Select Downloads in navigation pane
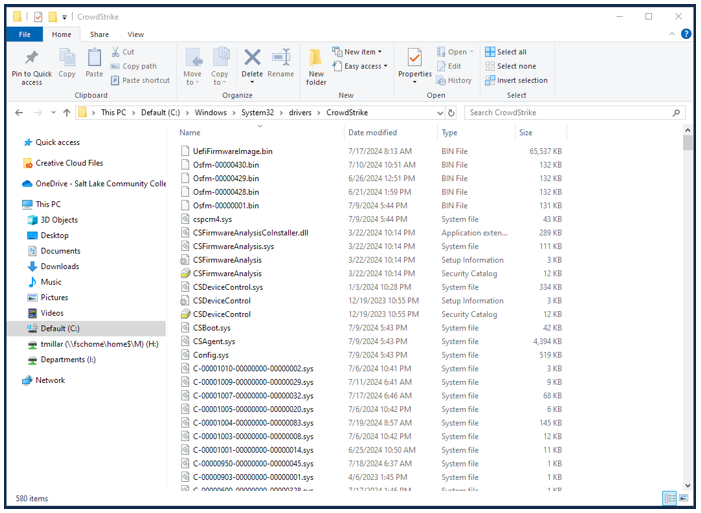 60,267
